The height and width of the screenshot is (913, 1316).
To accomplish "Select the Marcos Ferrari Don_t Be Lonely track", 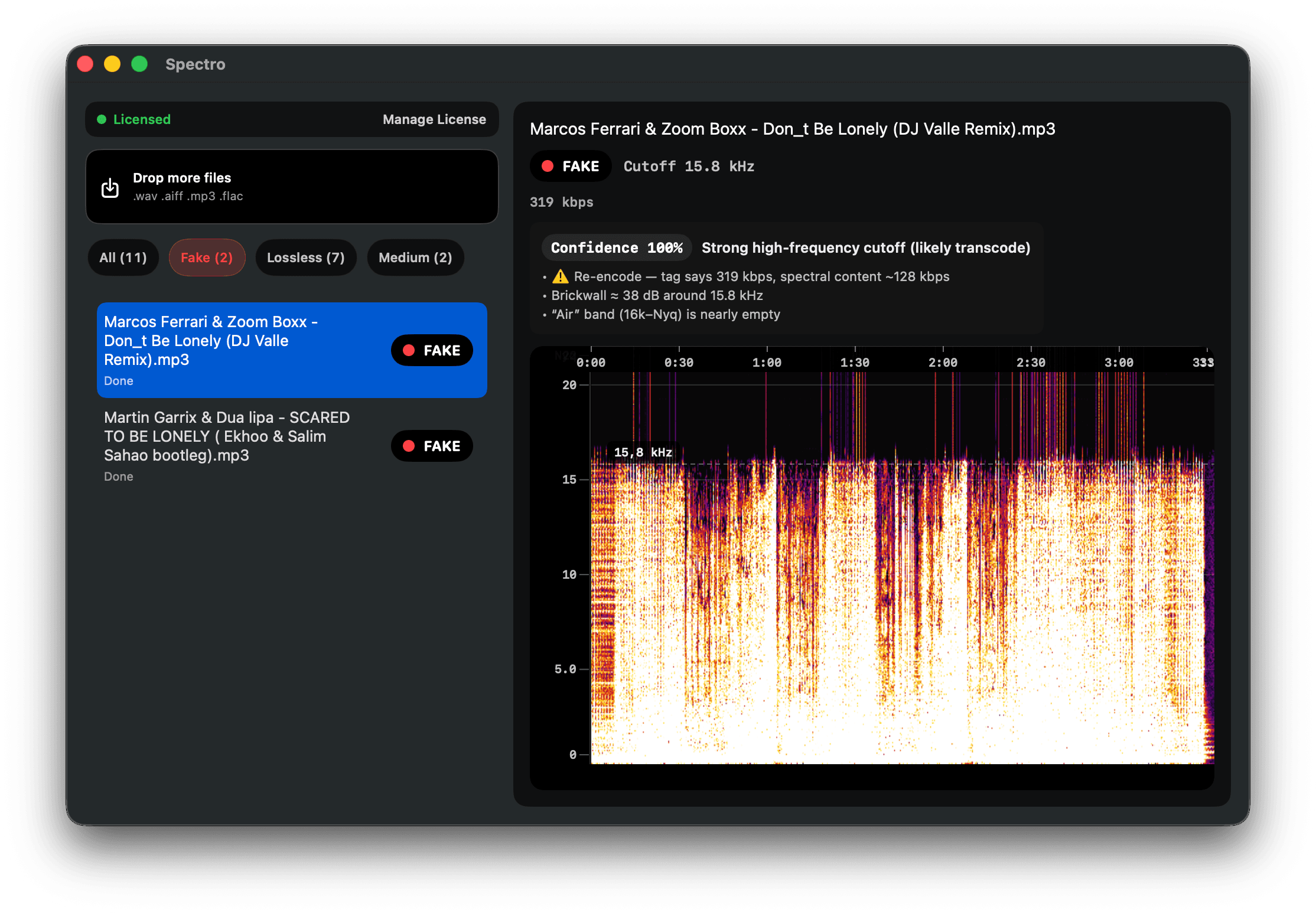I will coord(292,350).
